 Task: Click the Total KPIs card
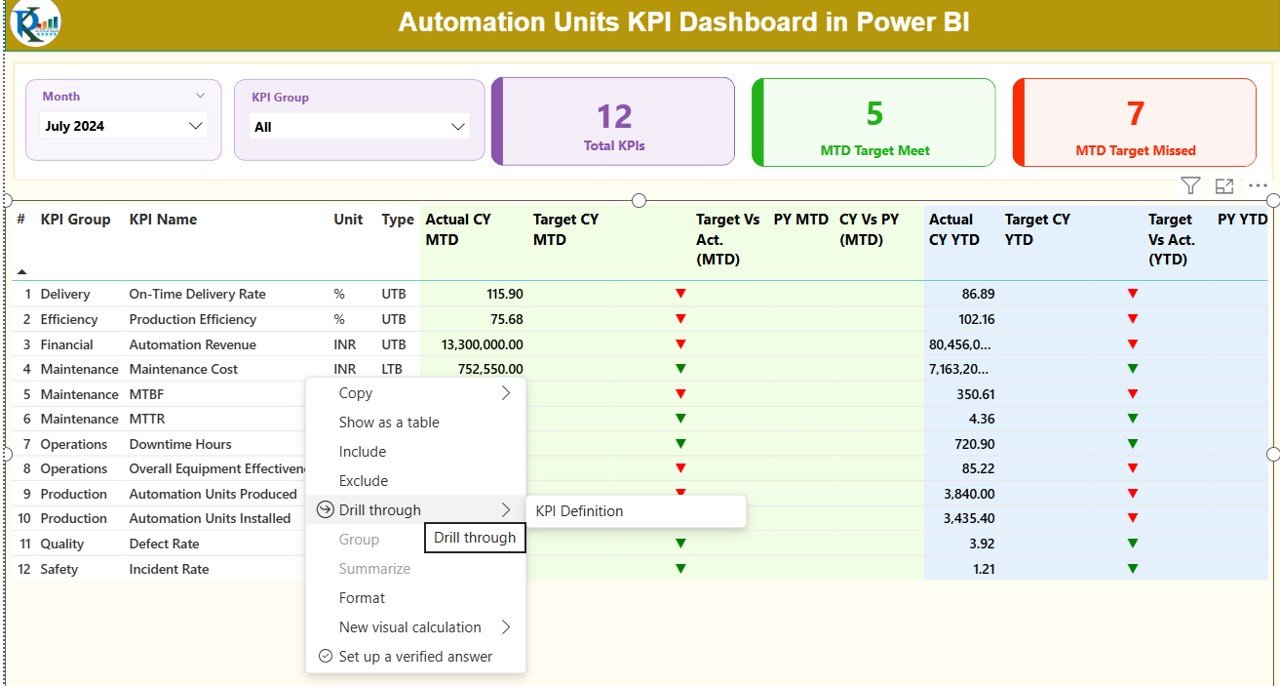coord(614,123)
